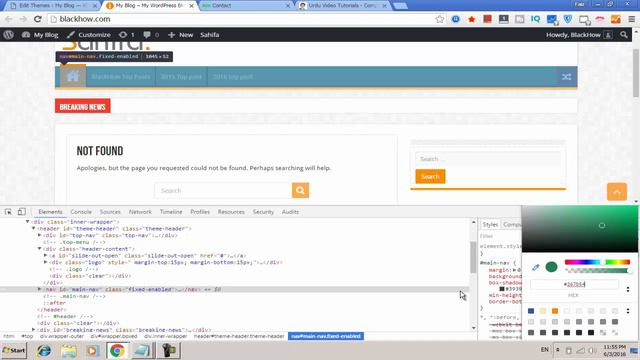Click the Start button

click(14, 350)
